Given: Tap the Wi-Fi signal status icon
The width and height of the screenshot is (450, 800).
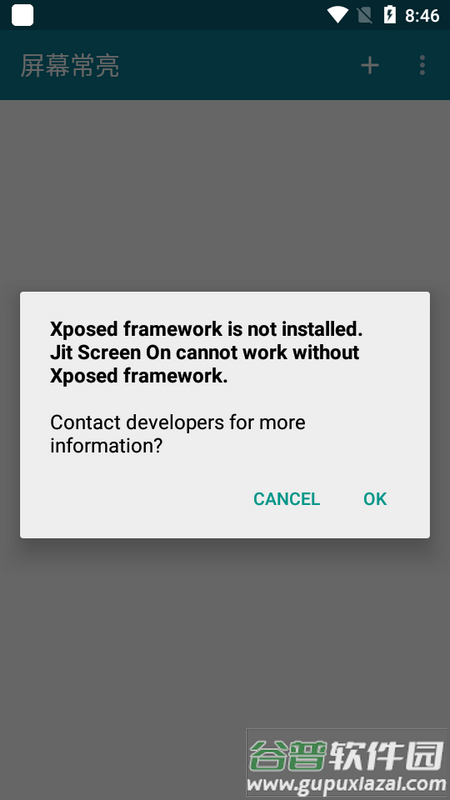Looking at the screenshot, I should (x=338, y=15).
